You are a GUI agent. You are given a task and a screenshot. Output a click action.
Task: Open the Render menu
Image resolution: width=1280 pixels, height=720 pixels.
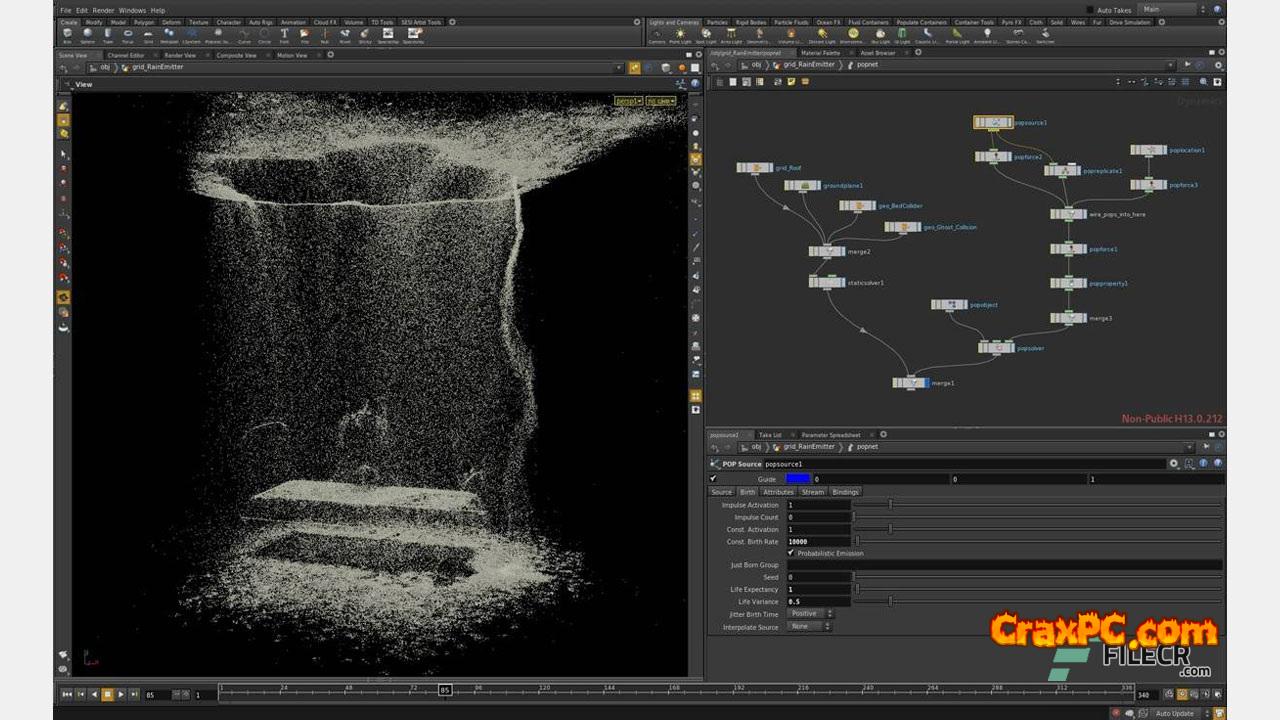pos(103,10)
